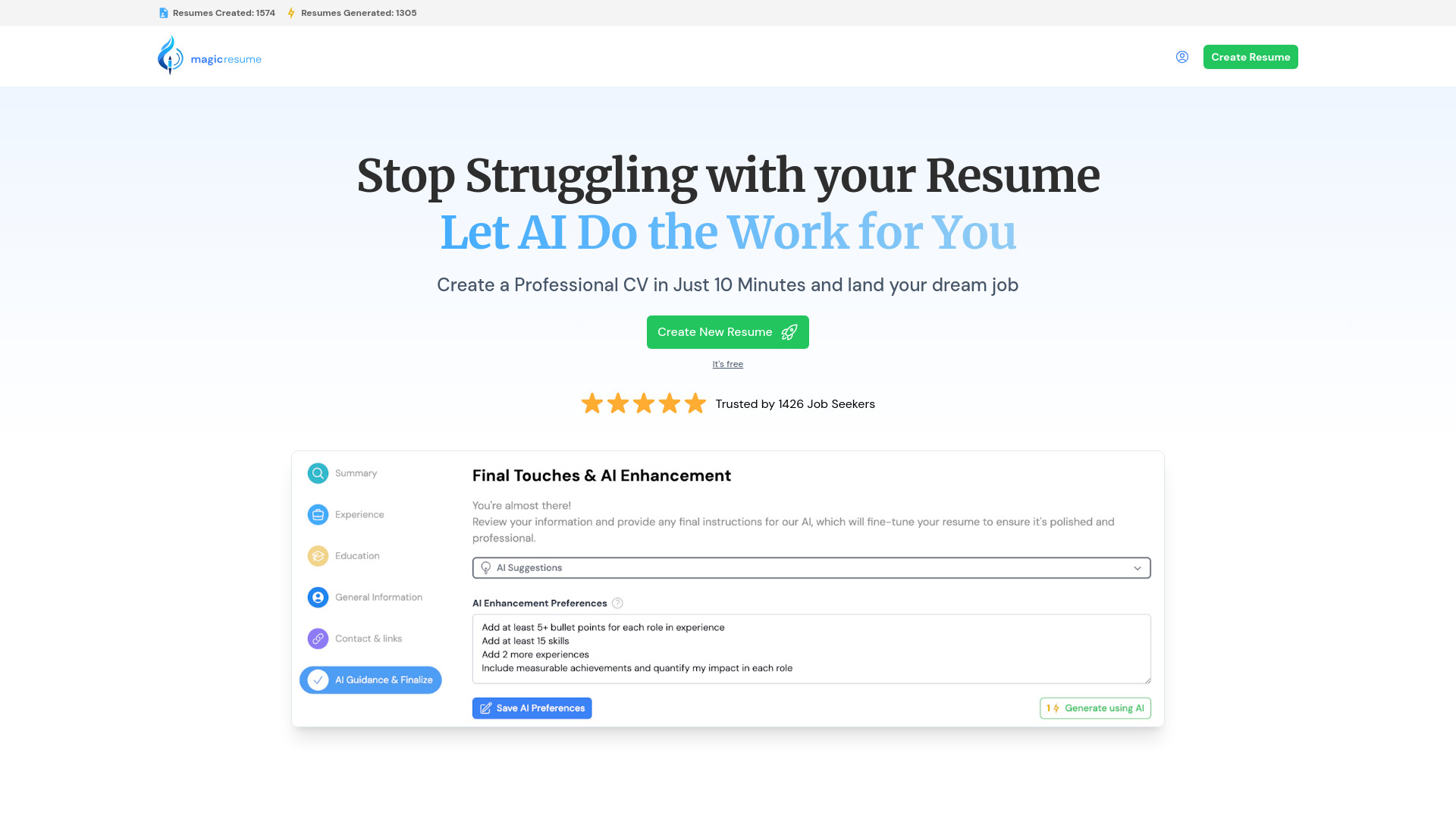
Task: Enable the AI Guidance & Finalize toggle
Action: (371, 680)
